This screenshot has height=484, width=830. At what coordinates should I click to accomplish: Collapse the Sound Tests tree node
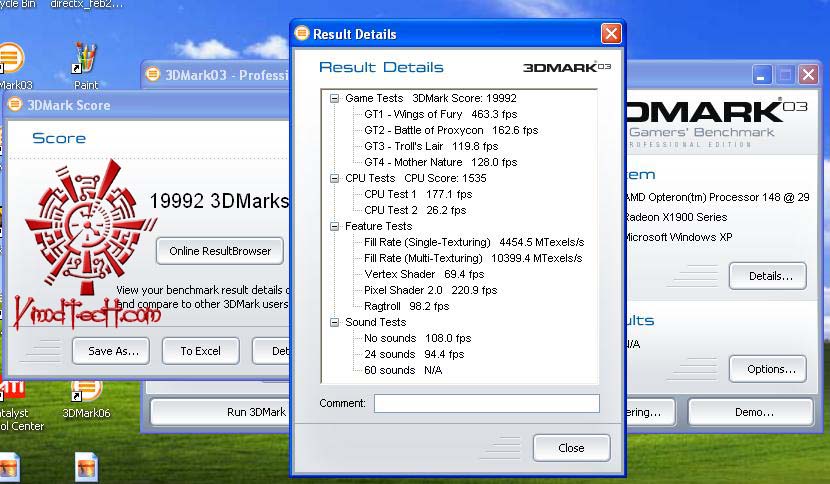335,322
